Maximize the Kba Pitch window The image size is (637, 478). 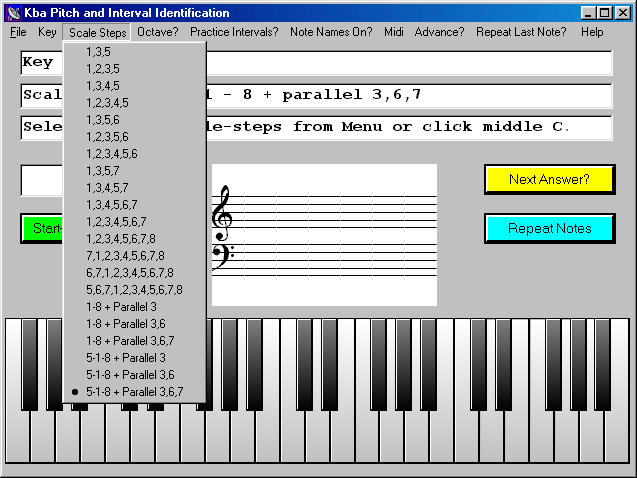point(604,13)
